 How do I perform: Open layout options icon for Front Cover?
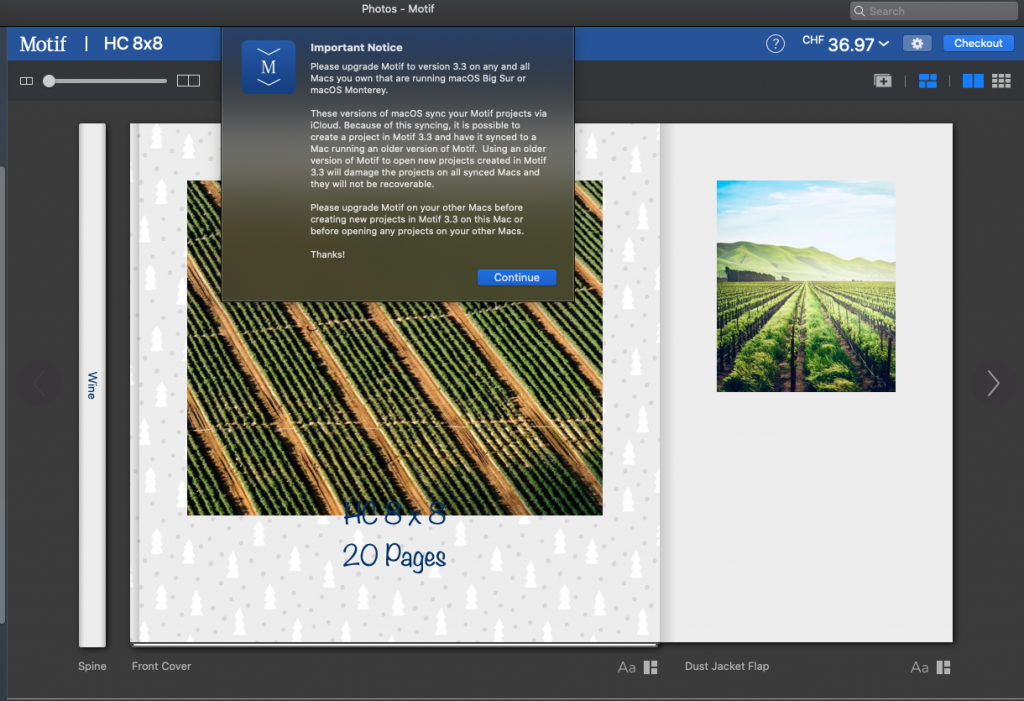650,667
